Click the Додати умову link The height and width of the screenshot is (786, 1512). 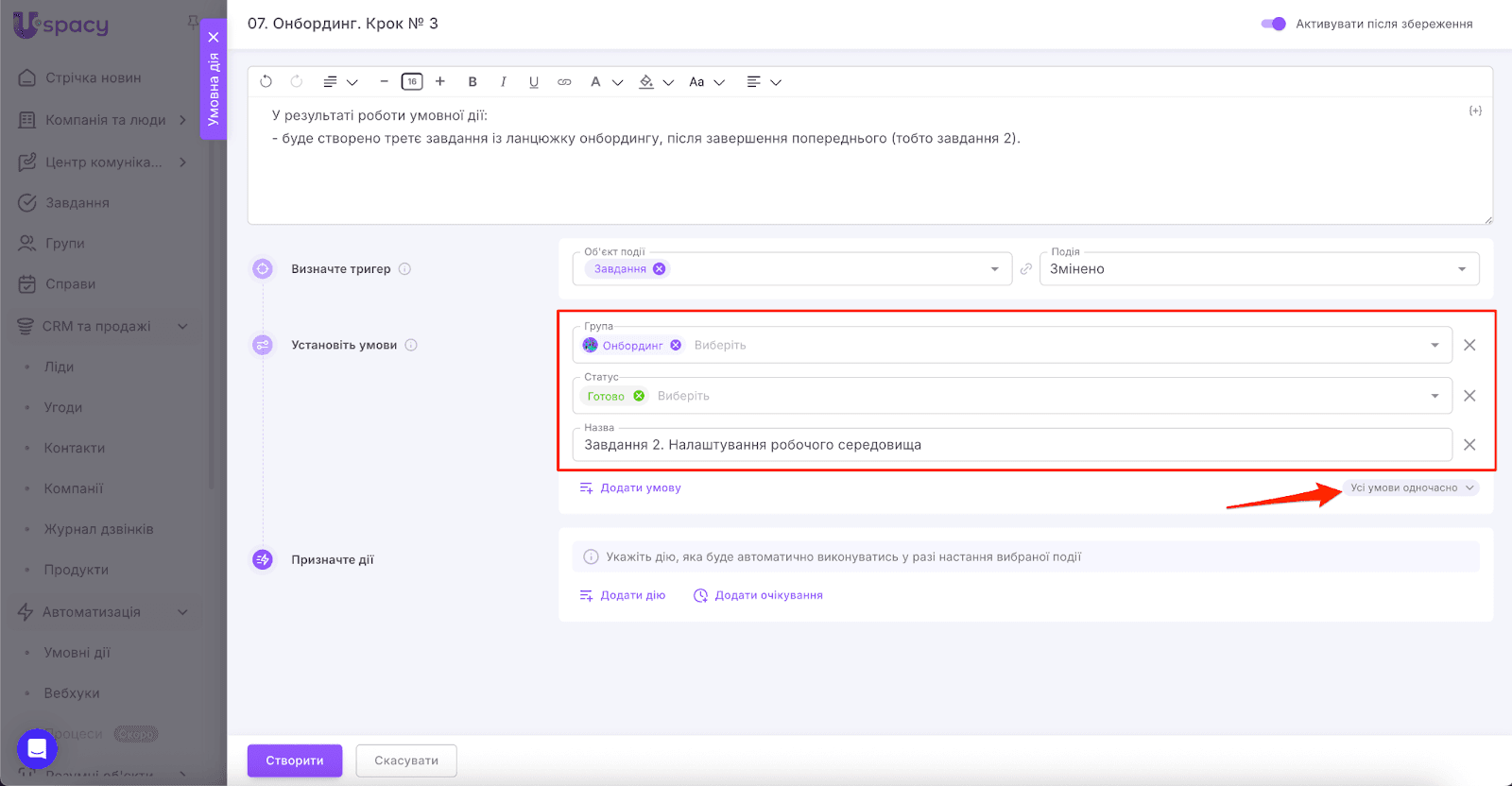pyautogui.click(x=640, y=488)
